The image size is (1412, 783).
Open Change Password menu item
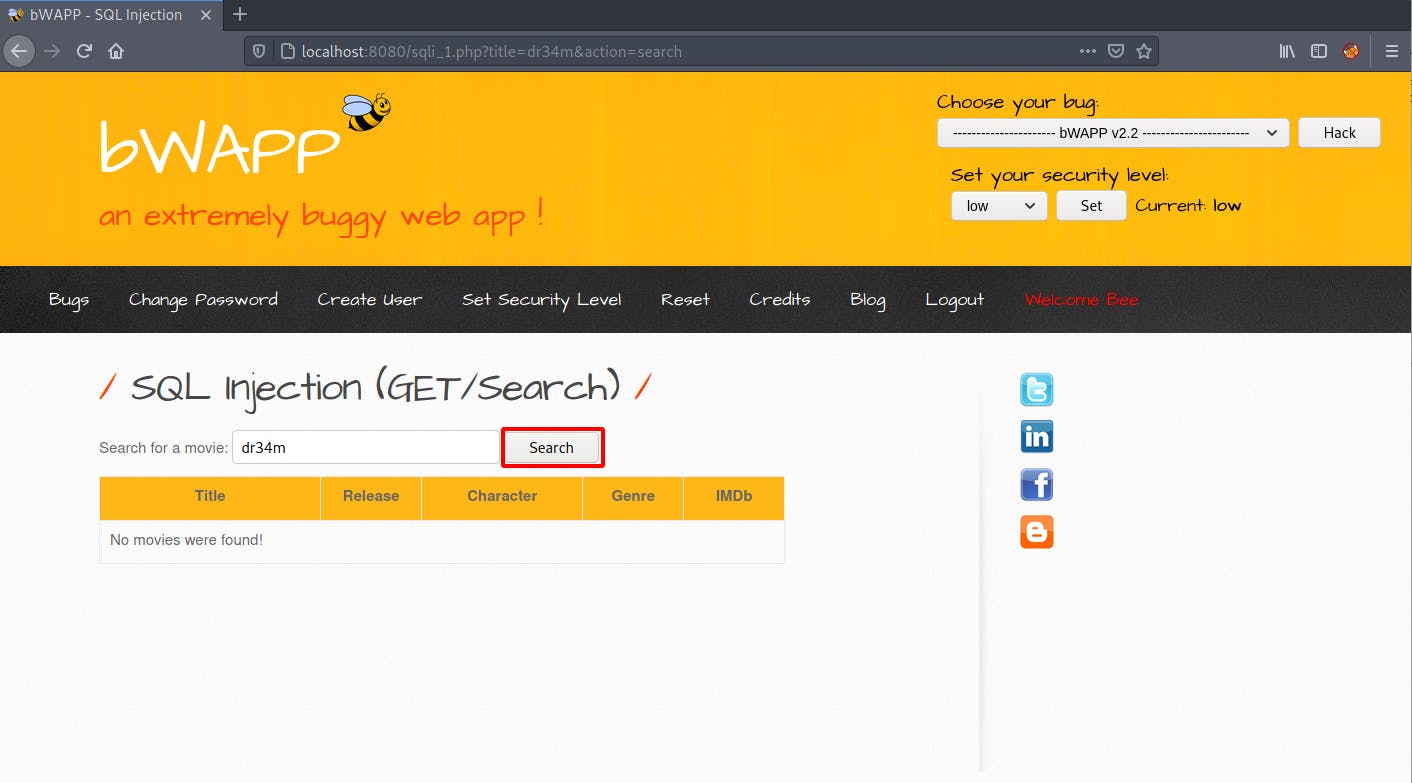pos(203,299)
